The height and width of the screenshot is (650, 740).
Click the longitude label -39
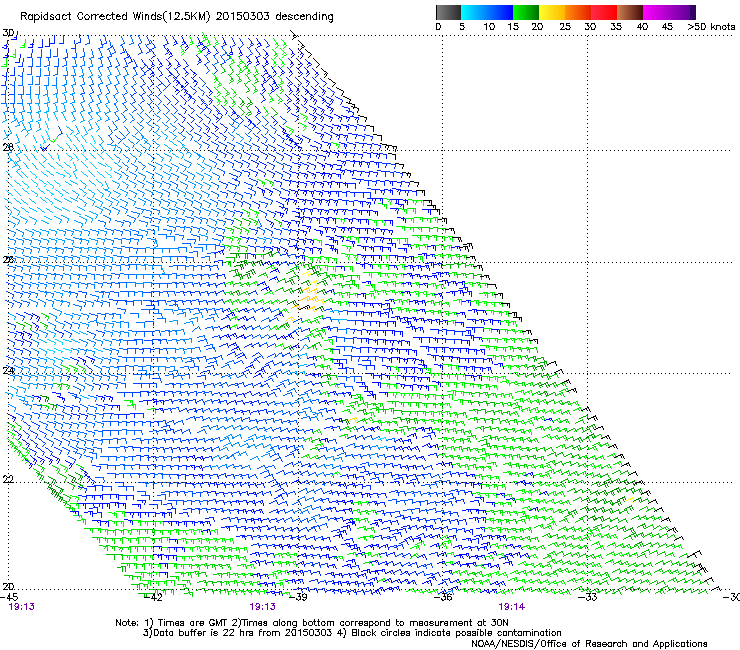298,597
